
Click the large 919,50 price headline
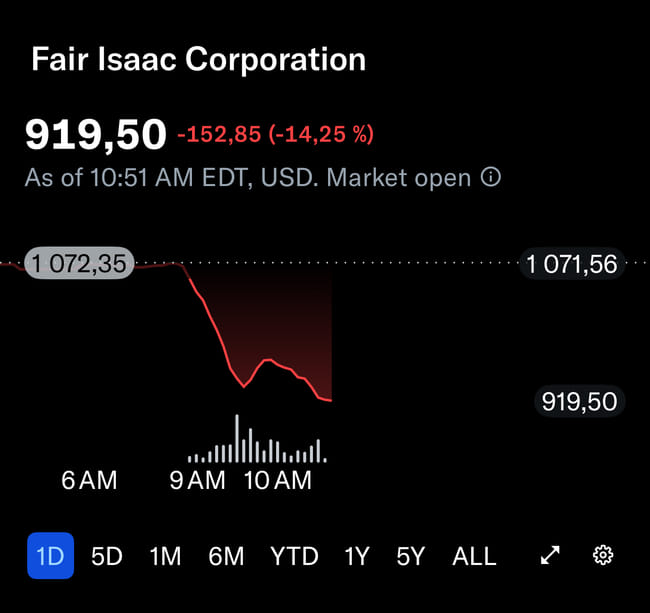95,134
